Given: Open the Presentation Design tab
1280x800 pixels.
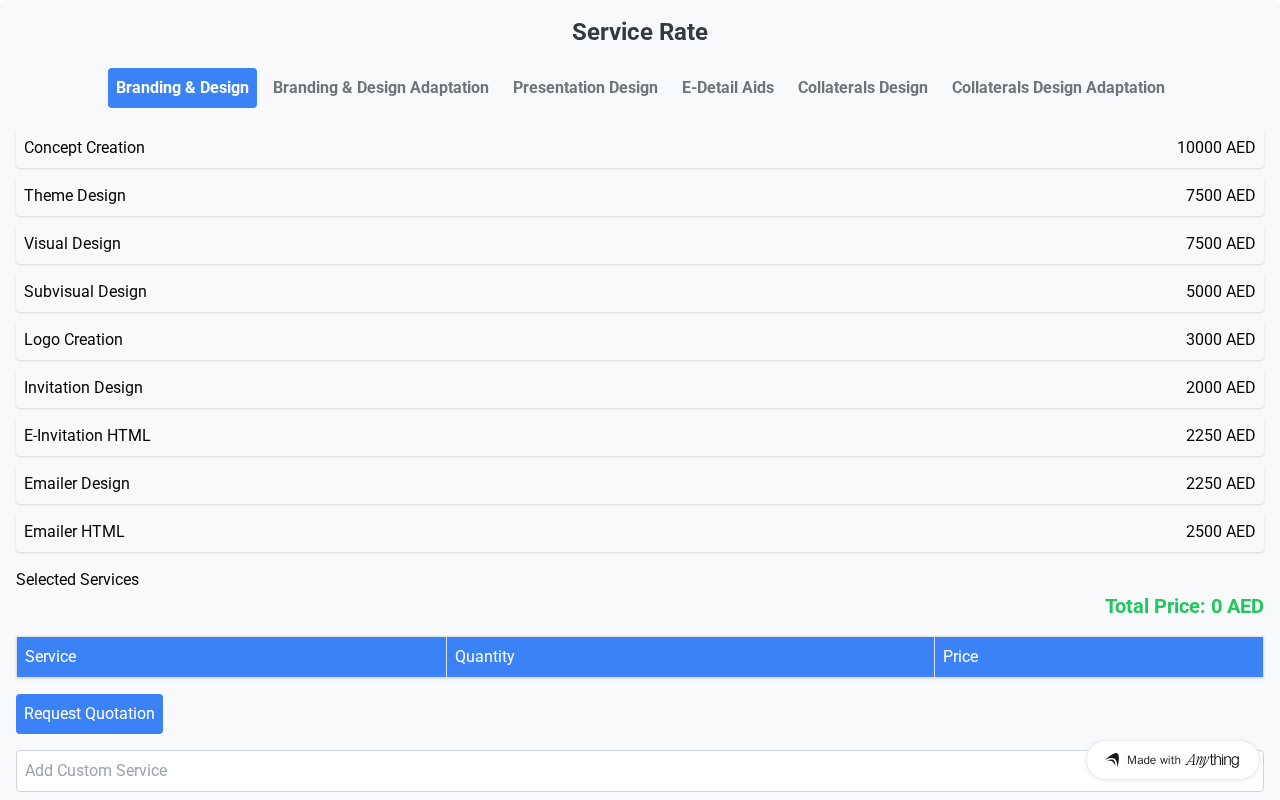Looking at the screenshot, I should pos(585,88).
